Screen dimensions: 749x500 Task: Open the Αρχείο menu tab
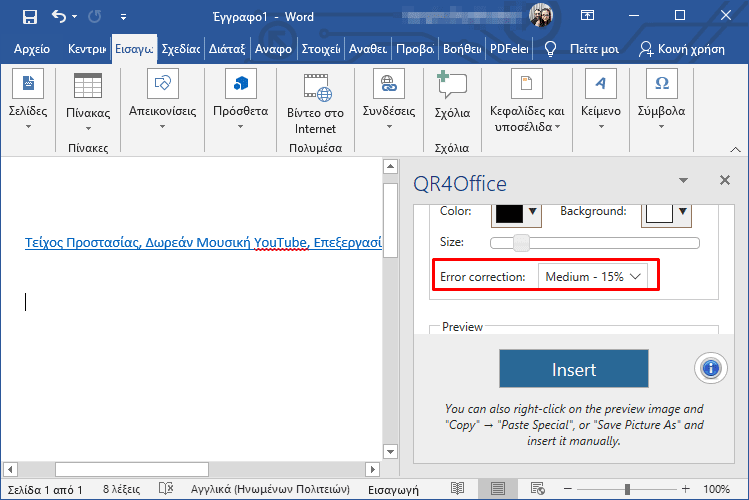point(31,49)
